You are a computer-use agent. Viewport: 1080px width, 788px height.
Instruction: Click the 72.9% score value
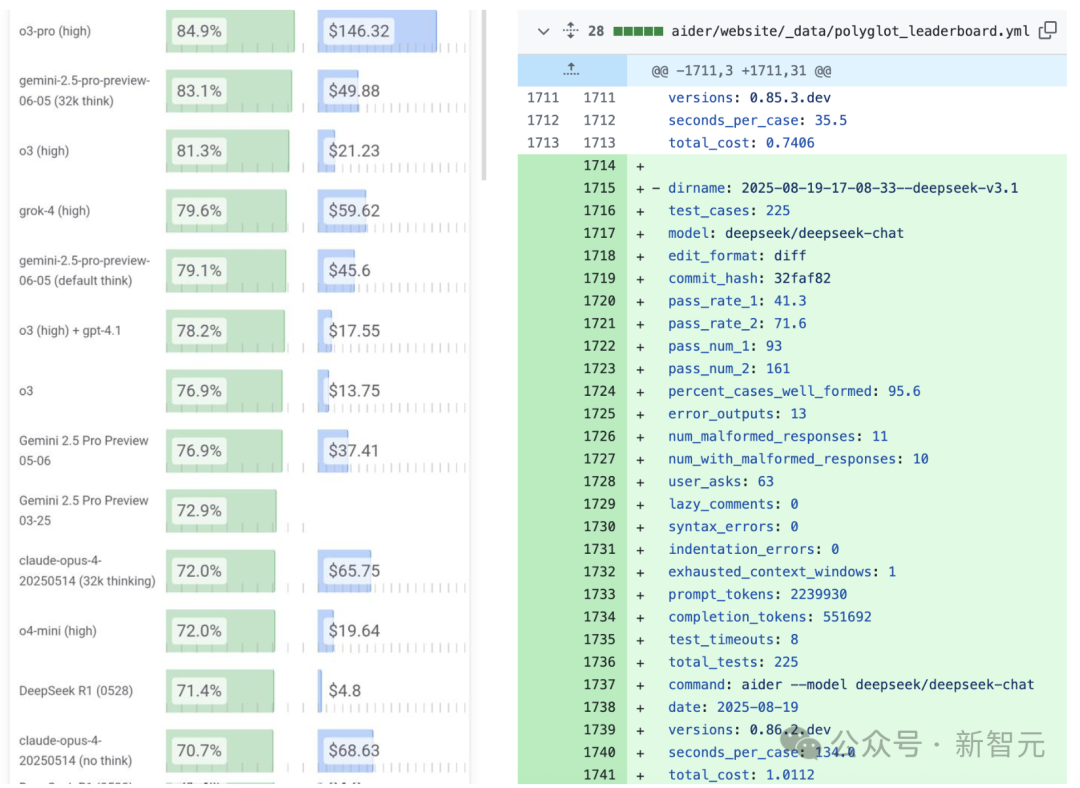point(199,510)
